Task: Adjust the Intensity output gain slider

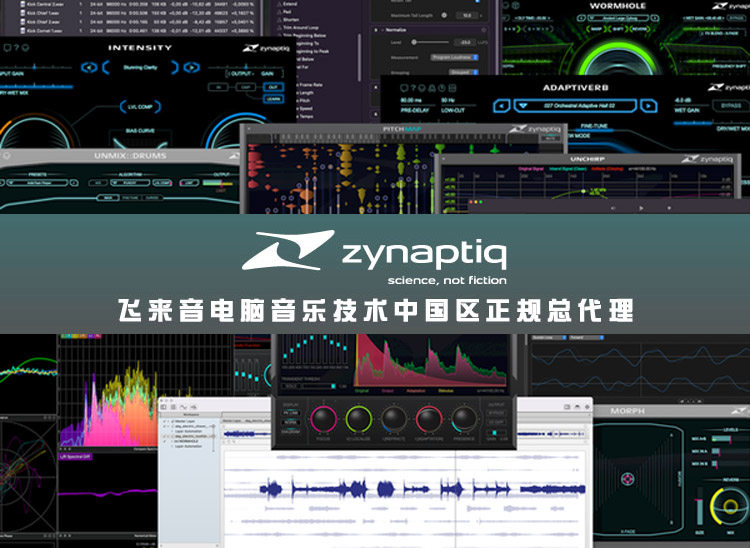Action: pos(244,67)
